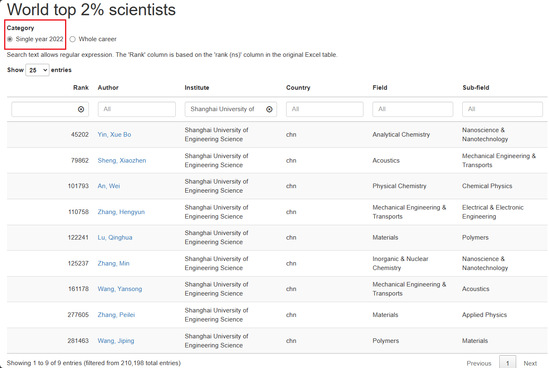Sort by the Rank column header

(81, 88)
